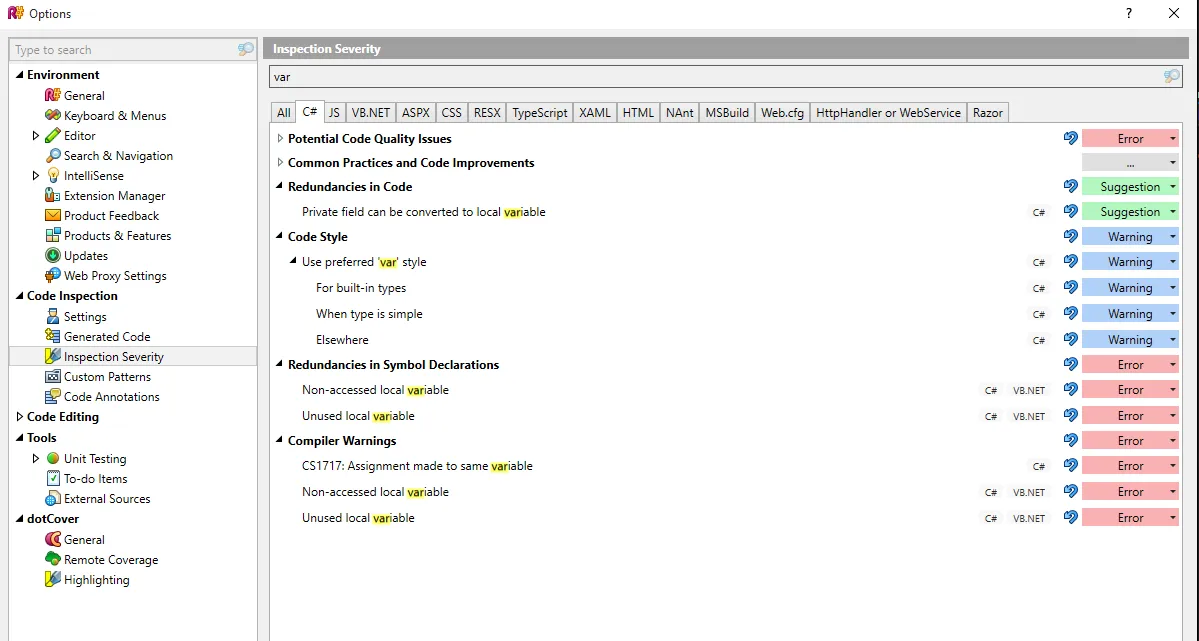The width and height of the screenshot is (1199, 641).
Task: Open the Products & Features icon
Action: tap(53, 236)
